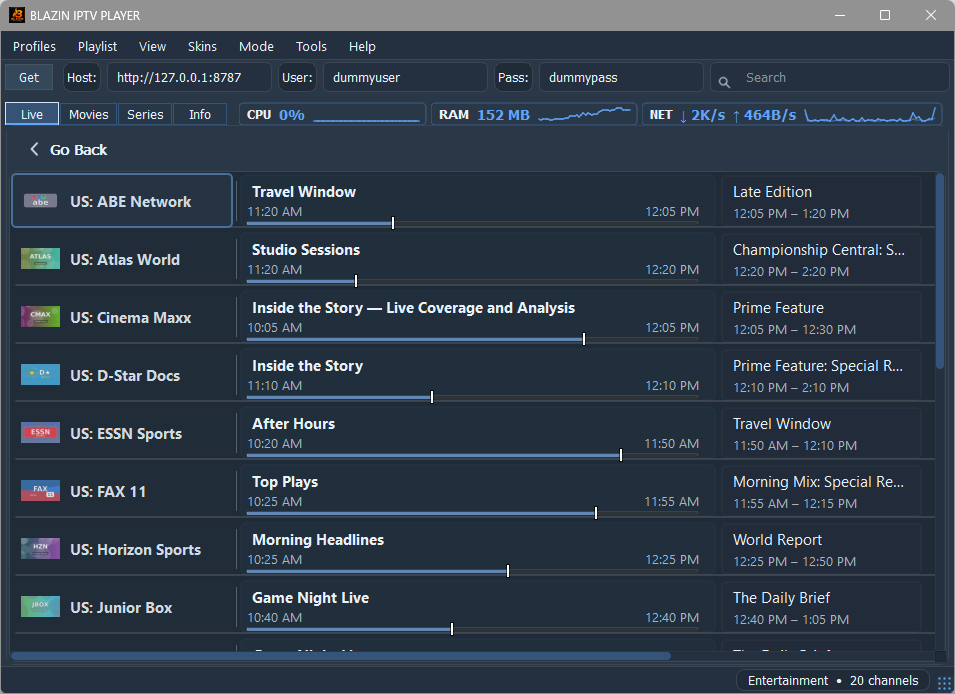Image resolution: width=955 pixels, height=694 pixels.
Task: Click the back chevron arrow icon
Action: 34,149
